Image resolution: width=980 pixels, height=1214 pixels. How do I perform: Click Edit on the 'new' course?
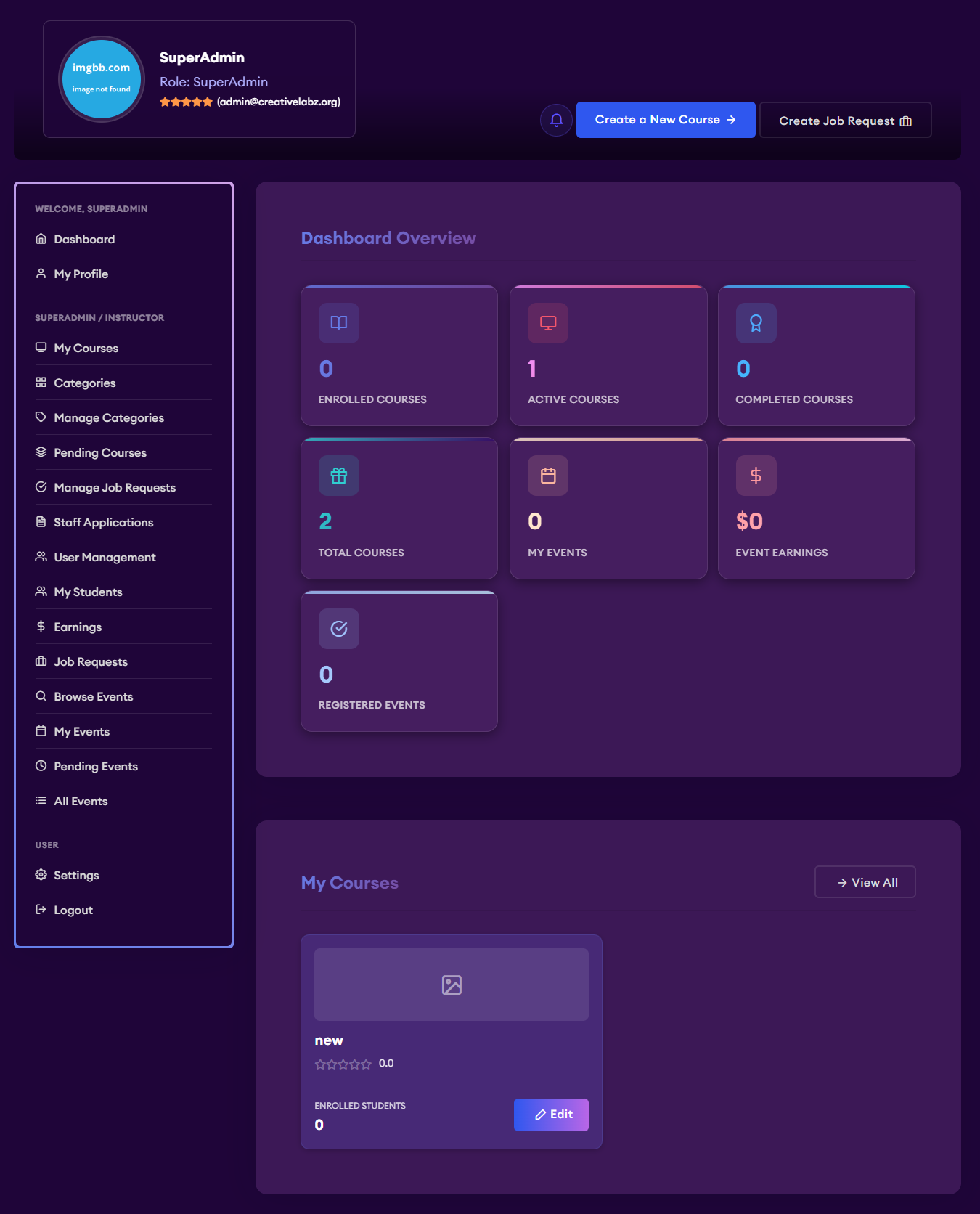551,1115
